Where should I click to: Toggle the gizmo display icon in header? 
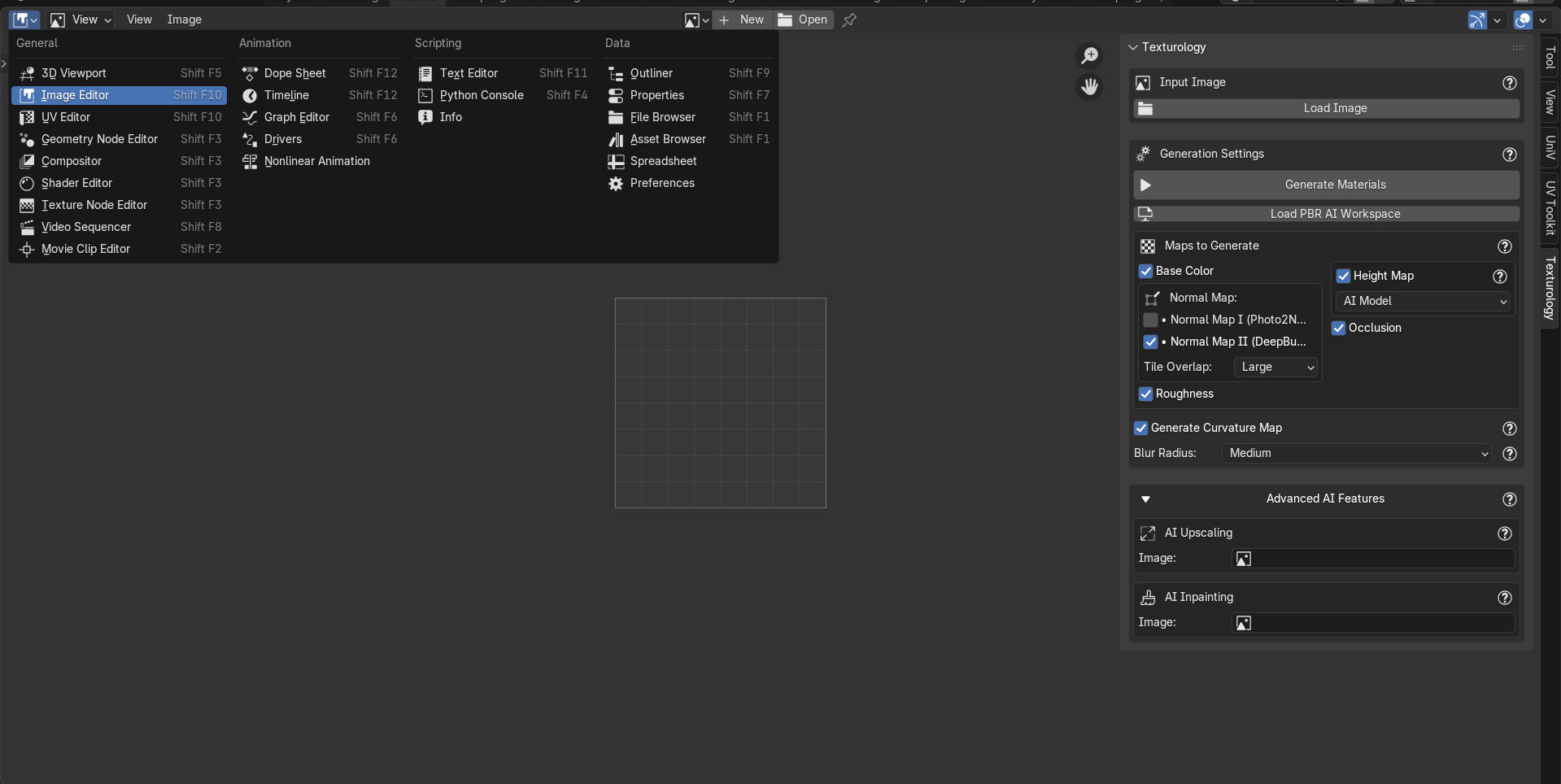1477,20
